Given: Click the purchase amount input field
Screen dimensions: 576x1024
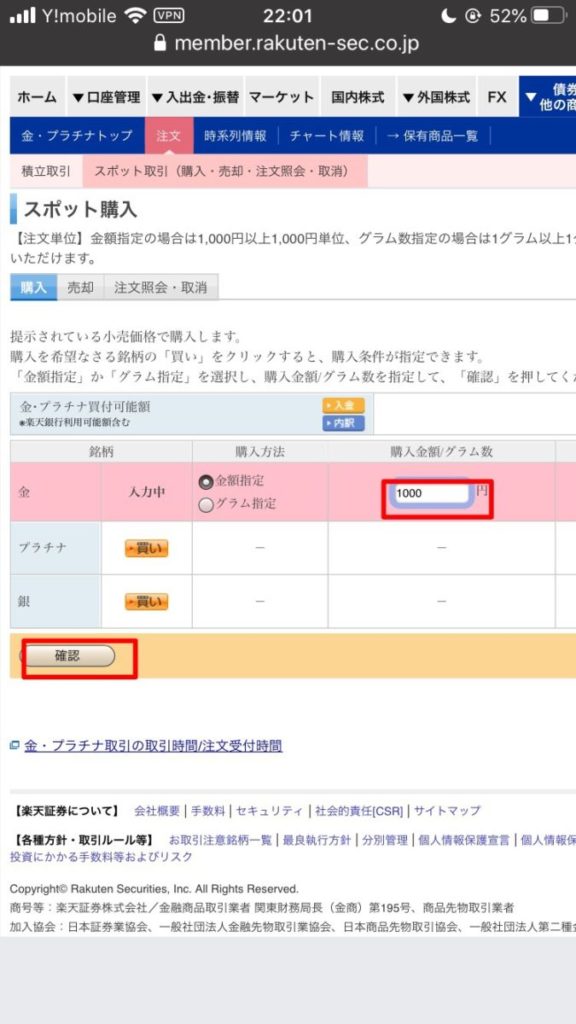Looking at the screenshot, I should (431, 494).
